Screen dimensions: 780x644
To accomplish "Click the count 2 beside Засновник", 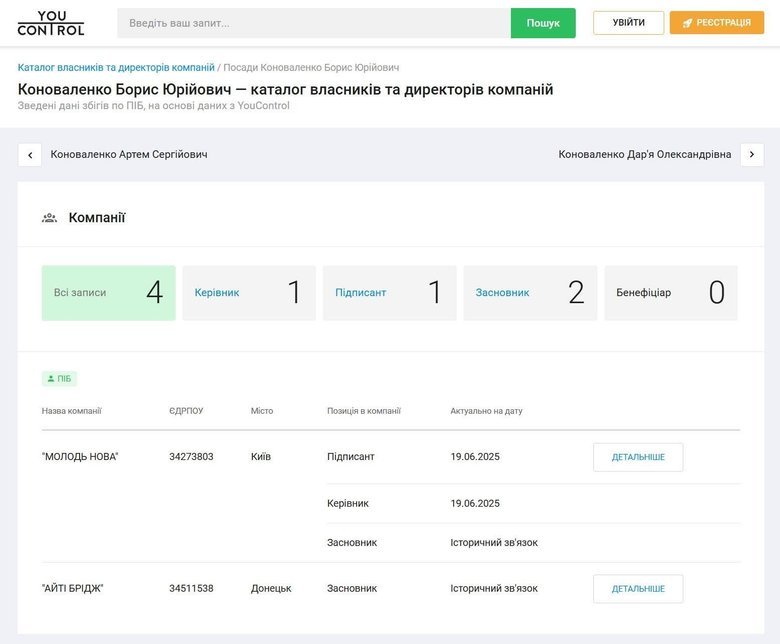I will tap(576, 292).
